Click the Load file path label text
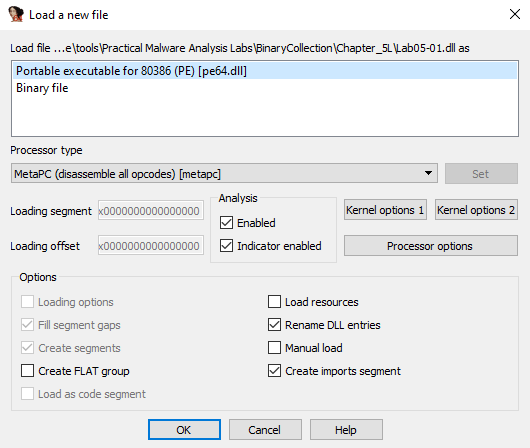The width and height of the screenshot is (530, 448). click(240, 48)
